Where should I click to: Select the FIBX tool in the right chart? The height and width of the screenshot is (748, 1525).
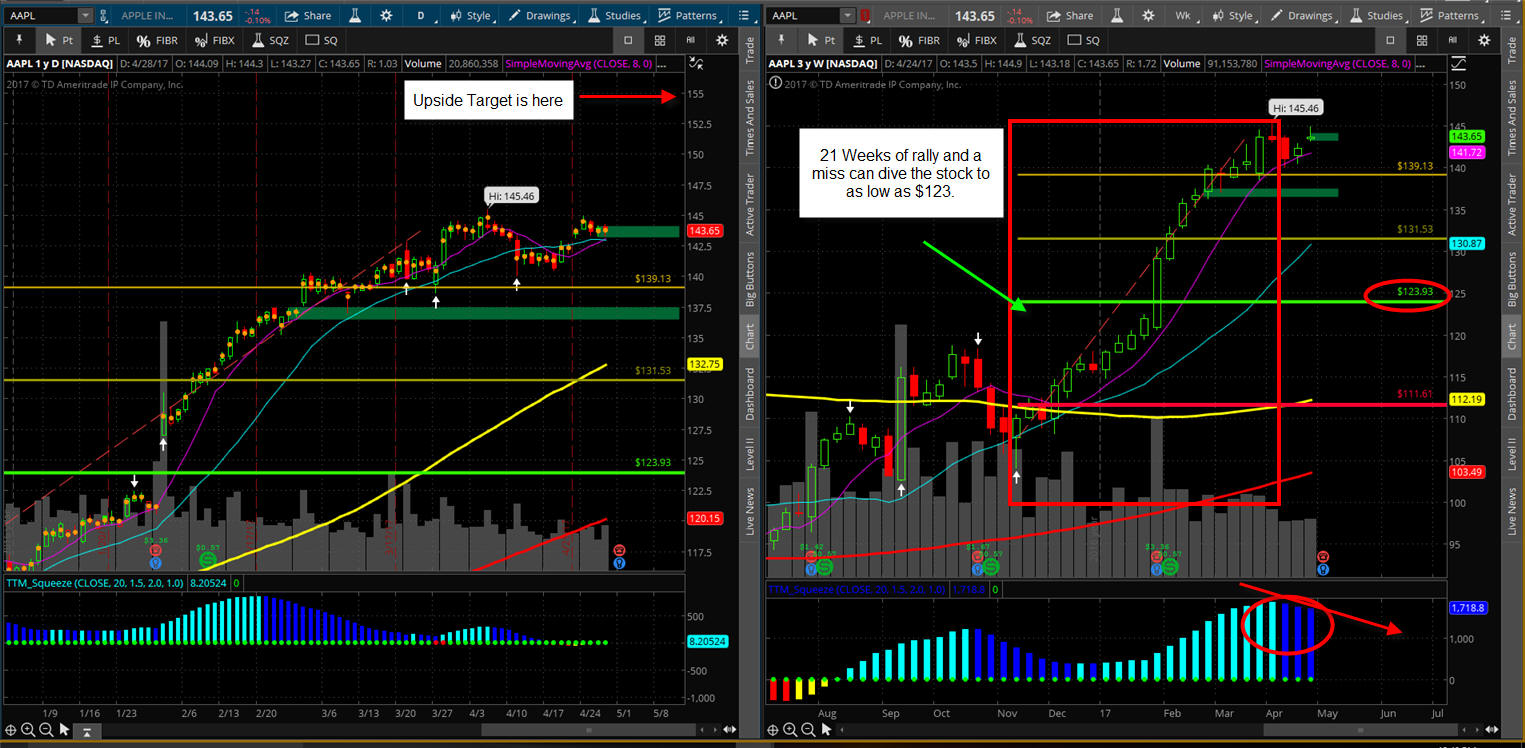tap(977, 40)
